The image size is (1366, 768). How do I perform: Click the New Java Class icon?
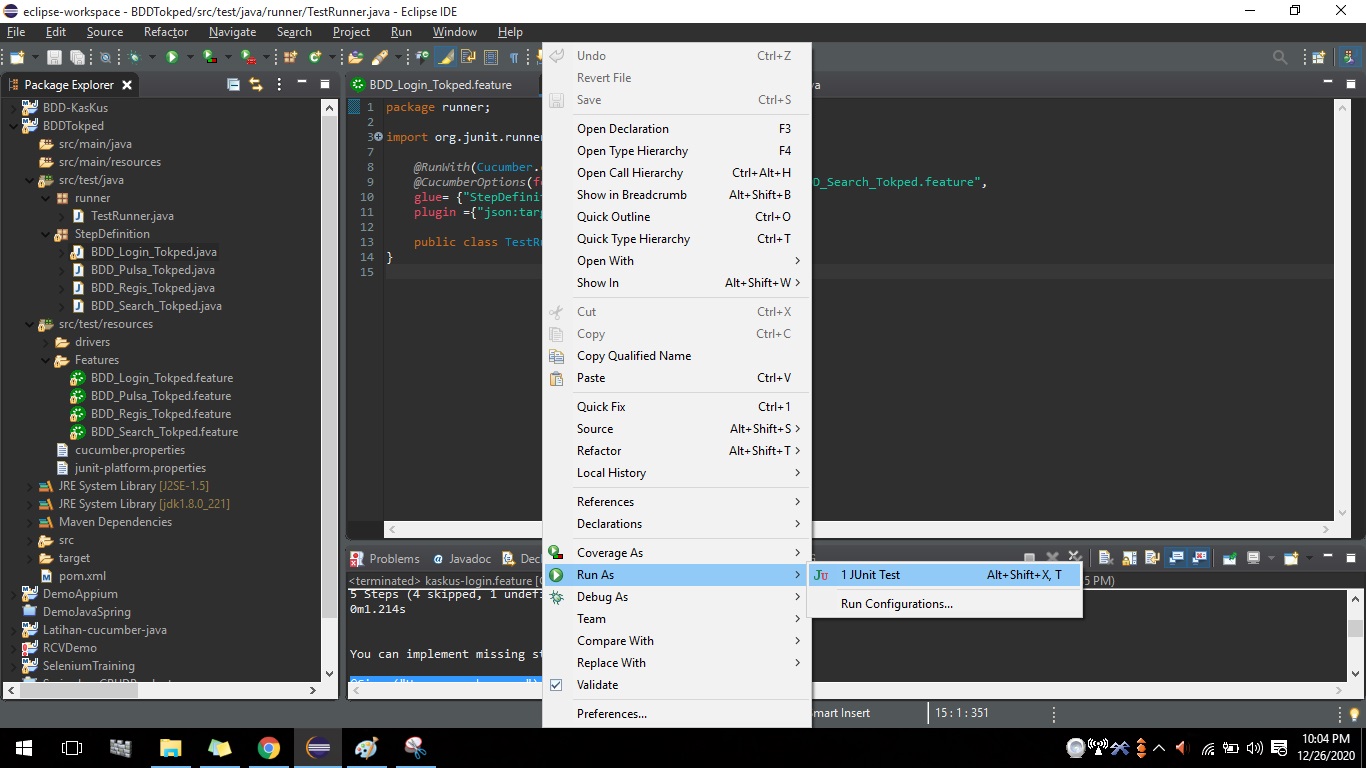315,57
